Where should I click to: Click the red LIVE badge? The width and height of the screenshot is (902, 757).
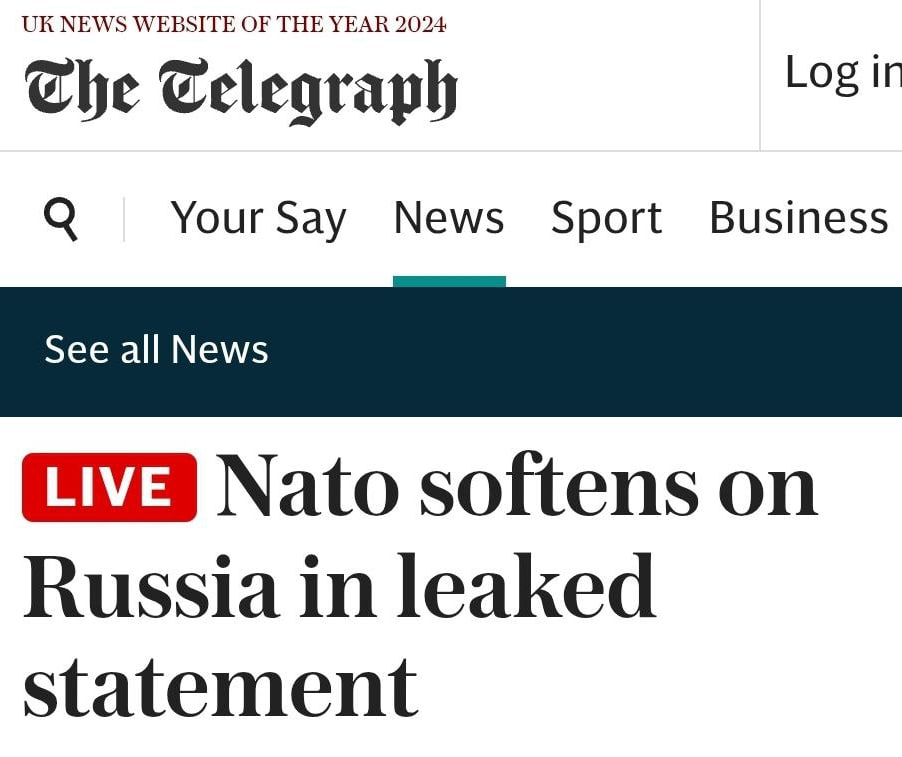(109, 487)
